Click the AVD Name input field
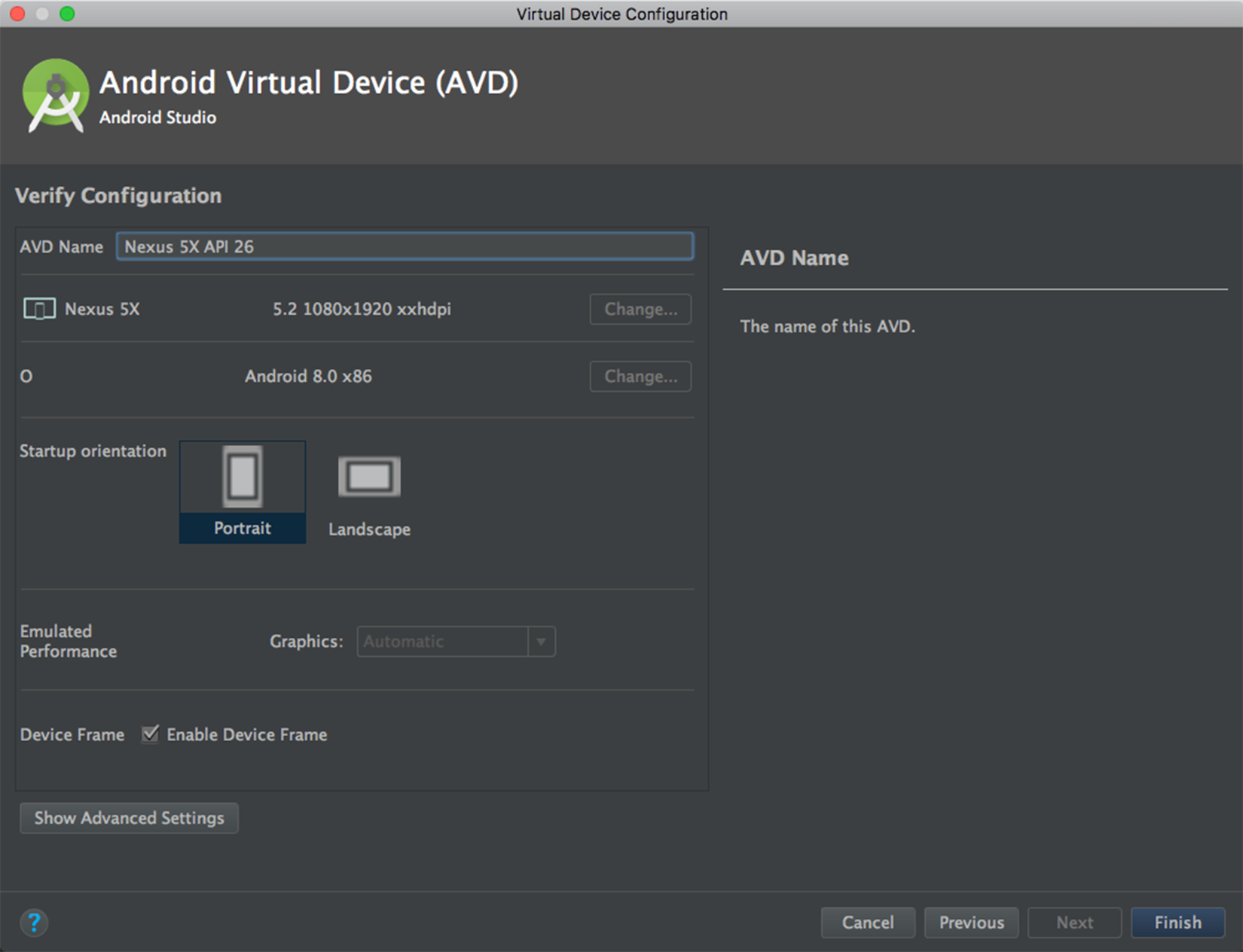 point(405,246)
